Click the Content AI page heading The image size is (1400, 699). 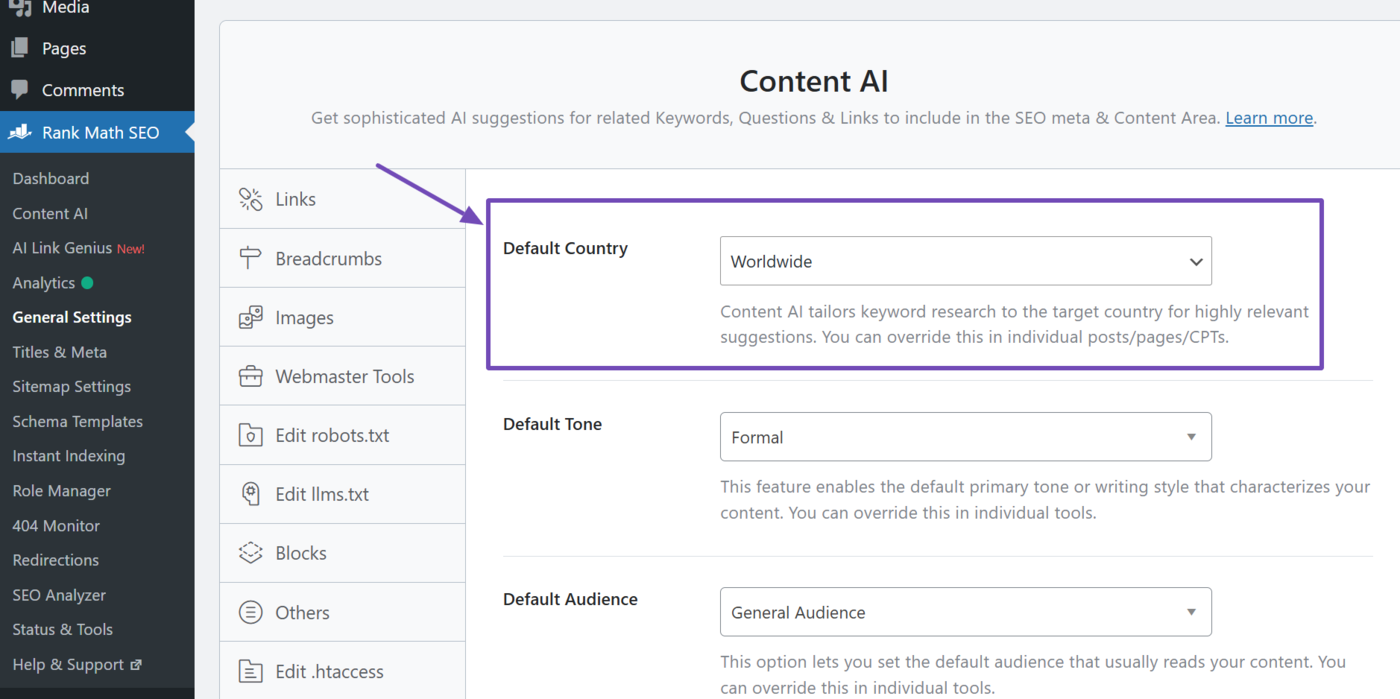click(x=814, y=81)
